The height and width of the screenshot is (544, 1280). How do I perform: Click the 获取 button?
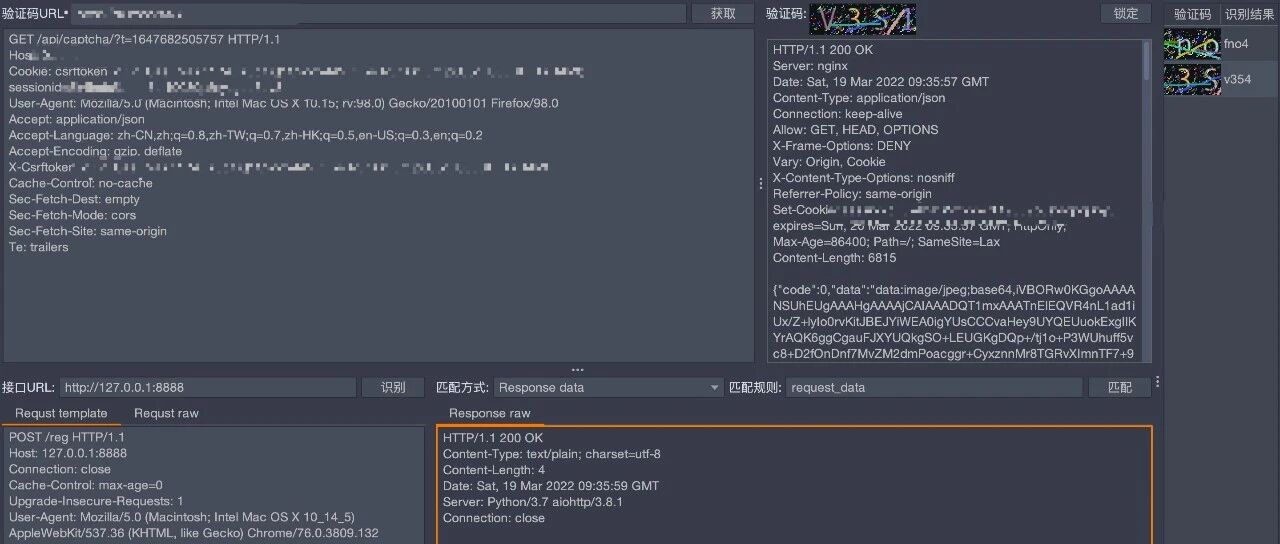pos(723,13)
